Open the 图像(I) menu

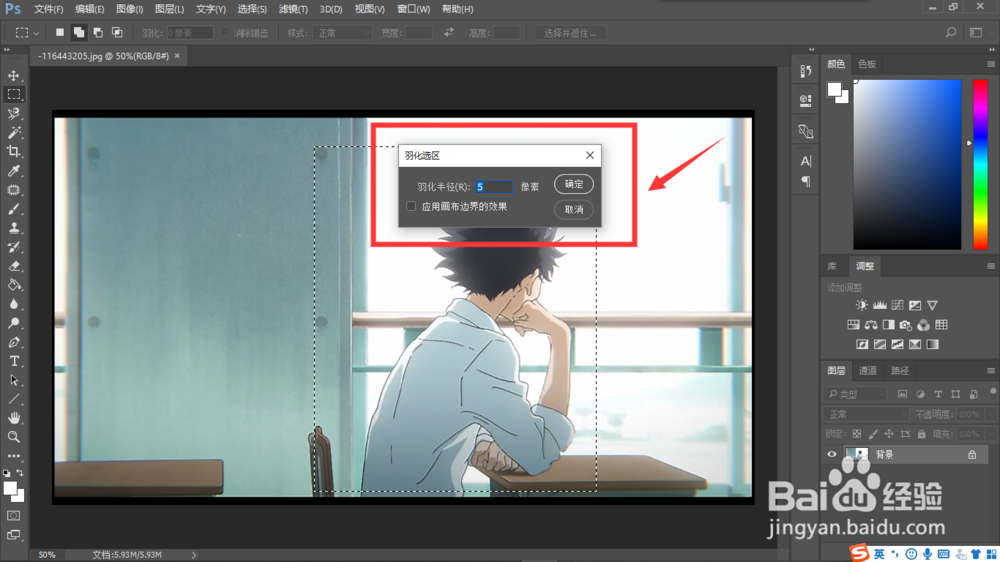click(129, 9)
